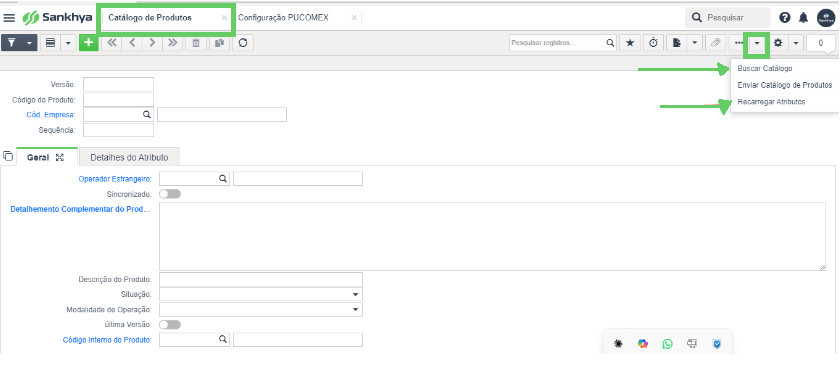Expand the filter dropdown arrow
840x372 pixels.
click(29, 43)
